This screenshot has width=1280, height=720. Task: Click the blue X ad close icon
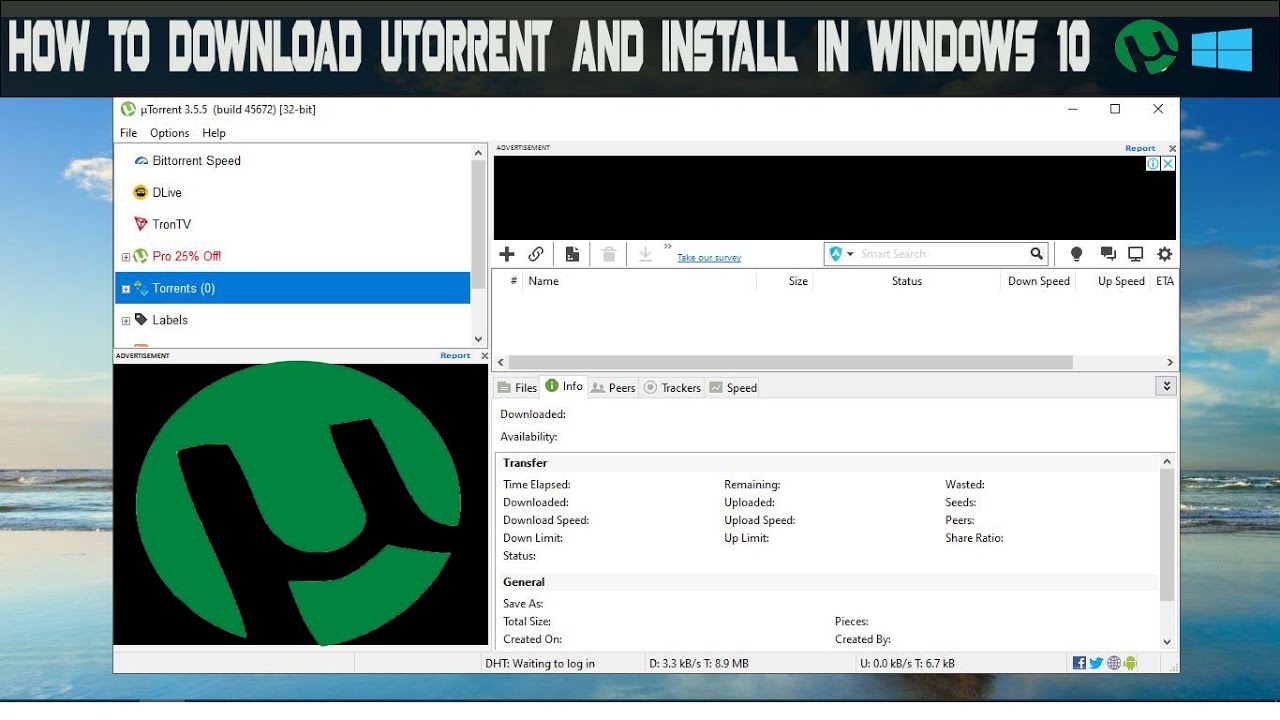1168,163
